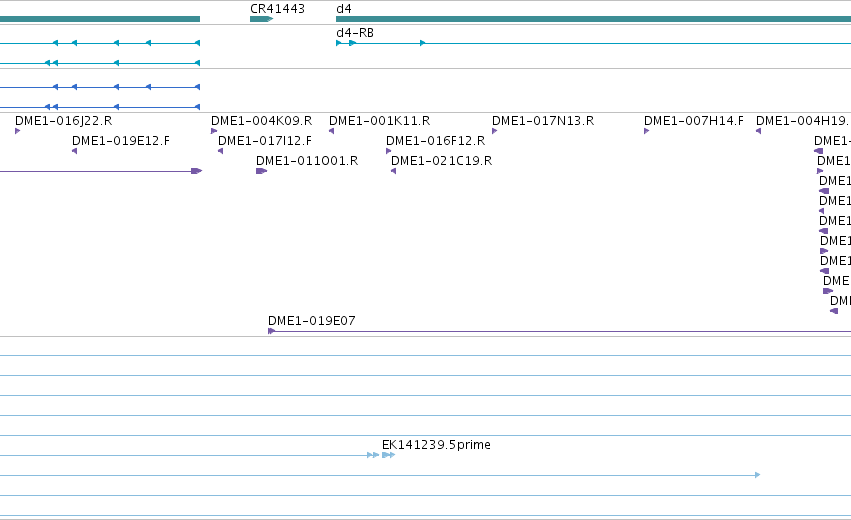This screenshot has height=520, width=851.
Task: Click the DME1-011O01.R label
Action: point(307,161)
